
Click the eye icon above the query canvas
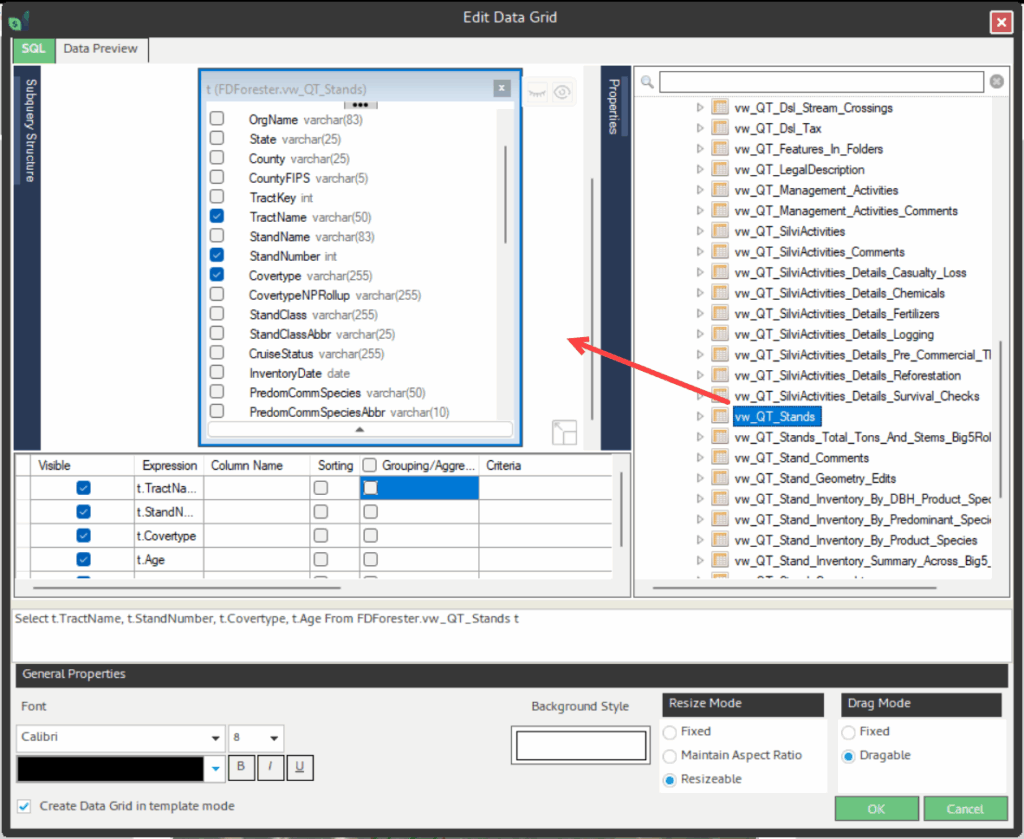(563, 92)
